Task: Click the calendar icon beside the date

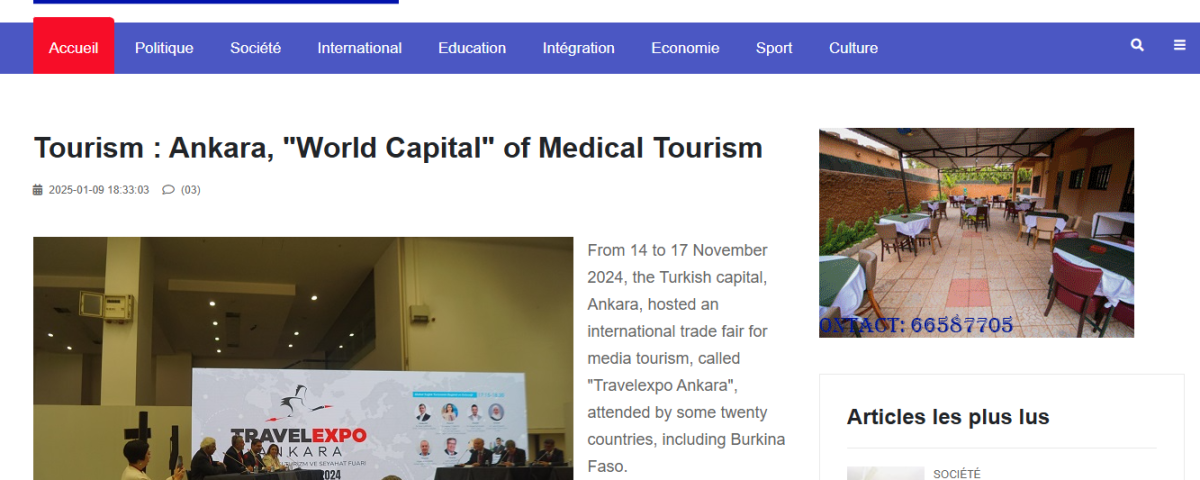Action: tap(38, 190)
